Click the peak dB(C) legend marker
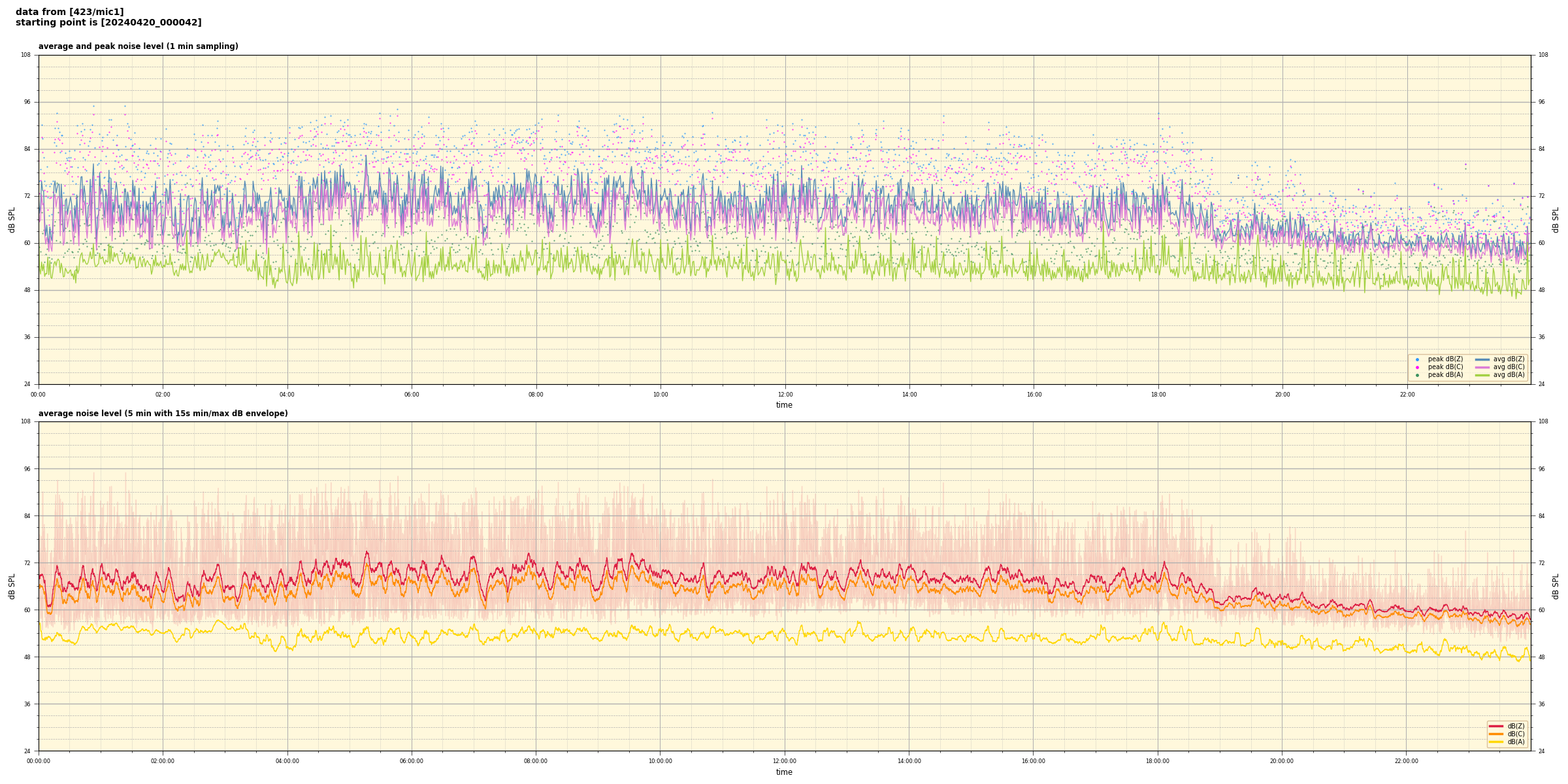 pyautogui.click(x=1417, y=367)
